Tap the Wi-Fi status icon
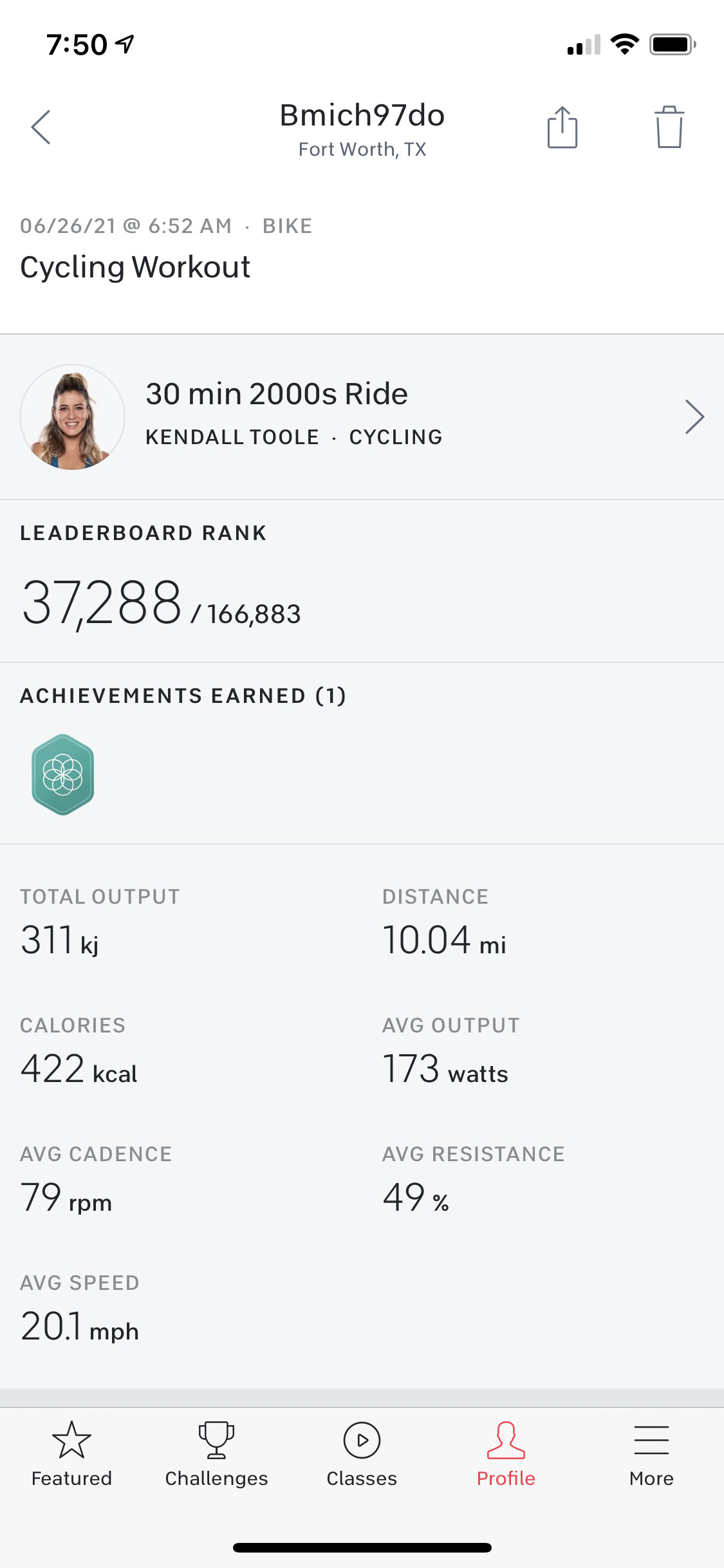The height and width of the screenshot is (1568, 724). coord(624,44)
